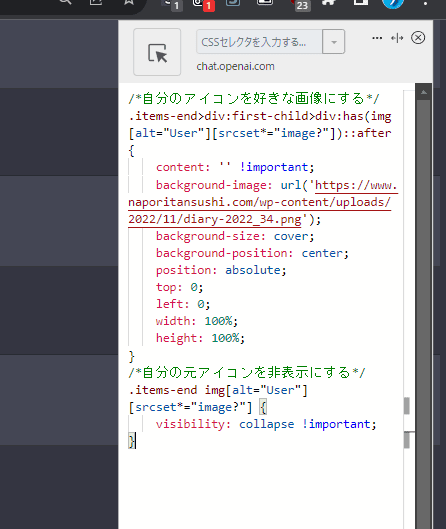Open the CSS selector dropdown arrow
The width and height of the screenshot is (446, 529).
pos(334,42)
